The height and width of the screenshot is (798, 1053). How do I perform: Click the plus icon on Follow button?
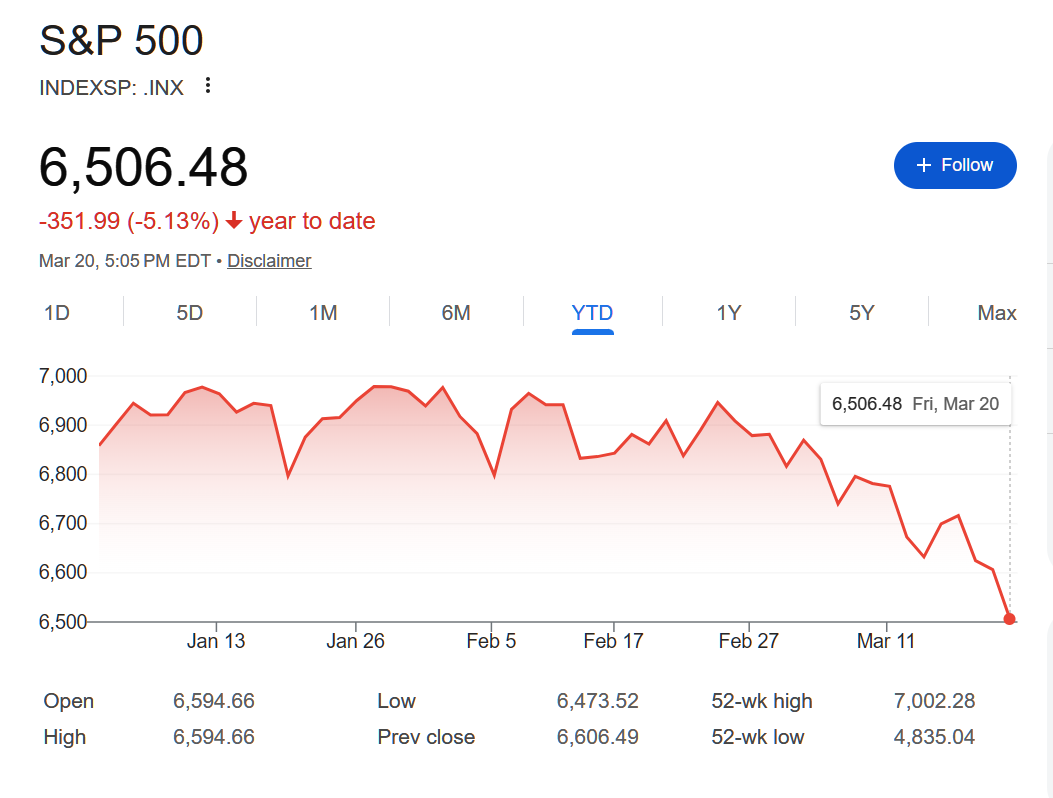(924, 165)
